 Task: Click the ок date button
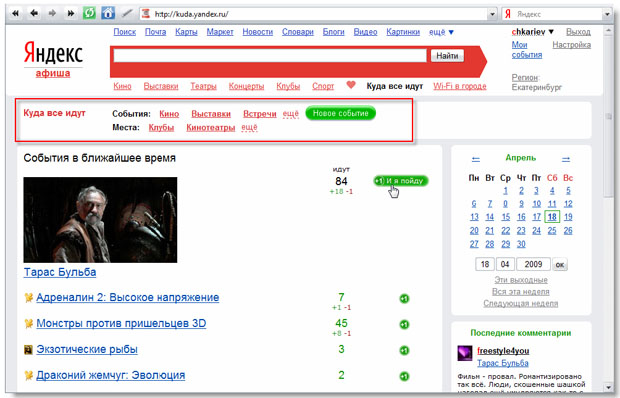click(560, 264)
